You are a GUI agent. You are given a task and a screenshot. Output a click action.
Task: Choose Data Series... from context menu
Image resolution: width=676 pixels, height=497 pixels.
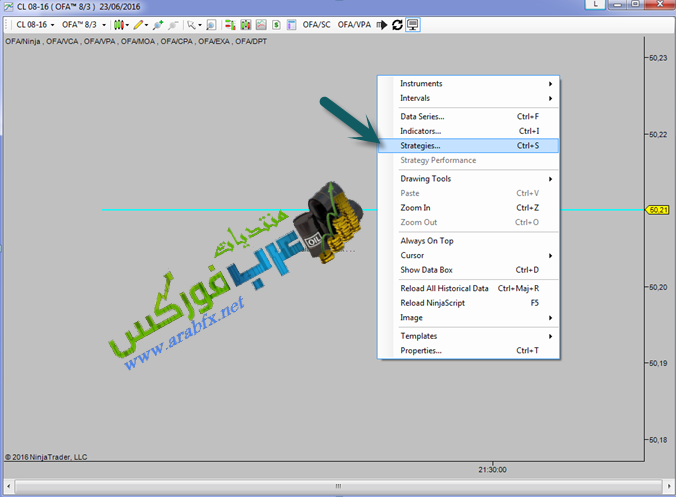coord(469,117)
